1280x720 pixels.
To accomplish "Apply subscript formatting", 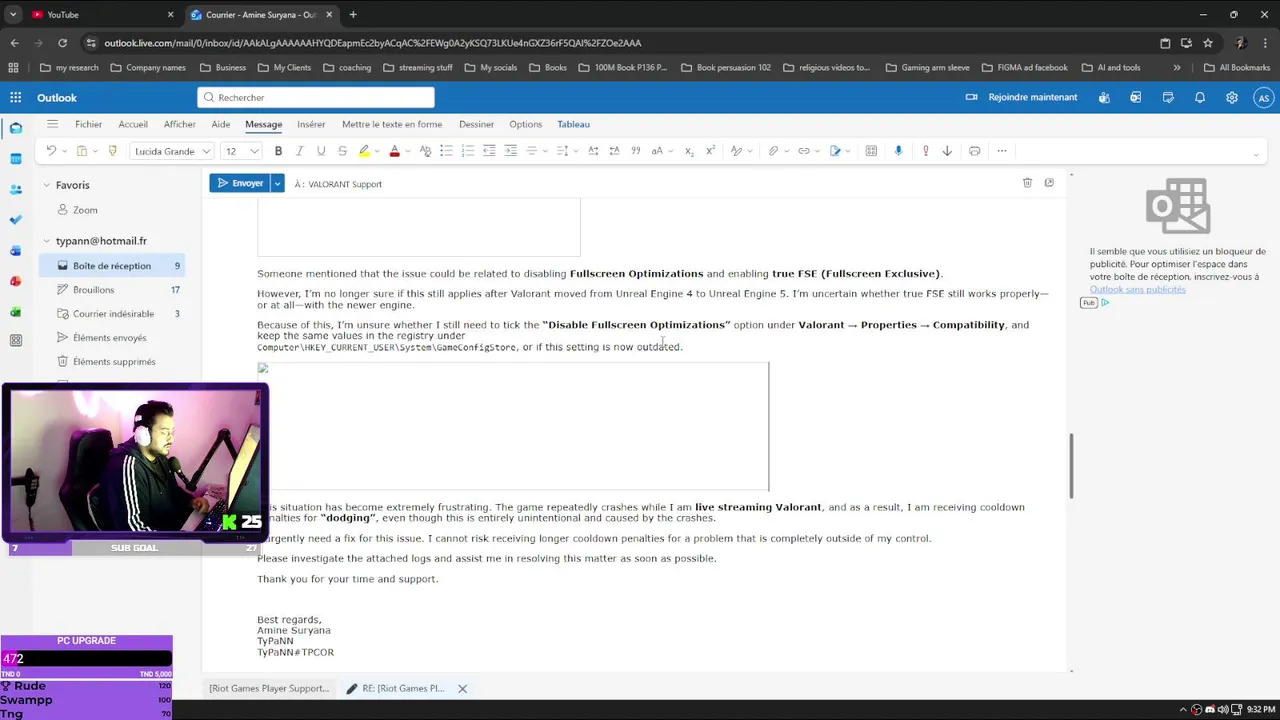I will click(x=689, y=151).
